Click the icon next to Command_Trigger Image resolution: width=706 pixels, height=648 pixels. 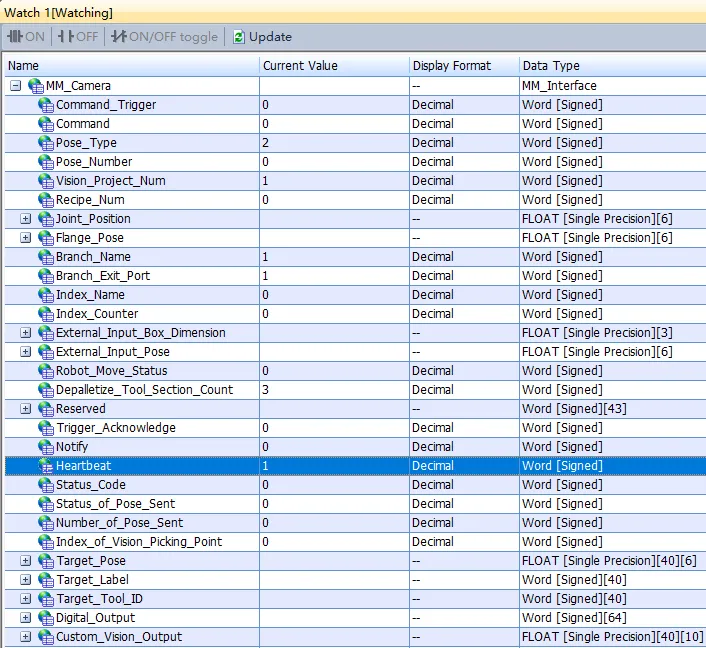(x=46, y=105)
